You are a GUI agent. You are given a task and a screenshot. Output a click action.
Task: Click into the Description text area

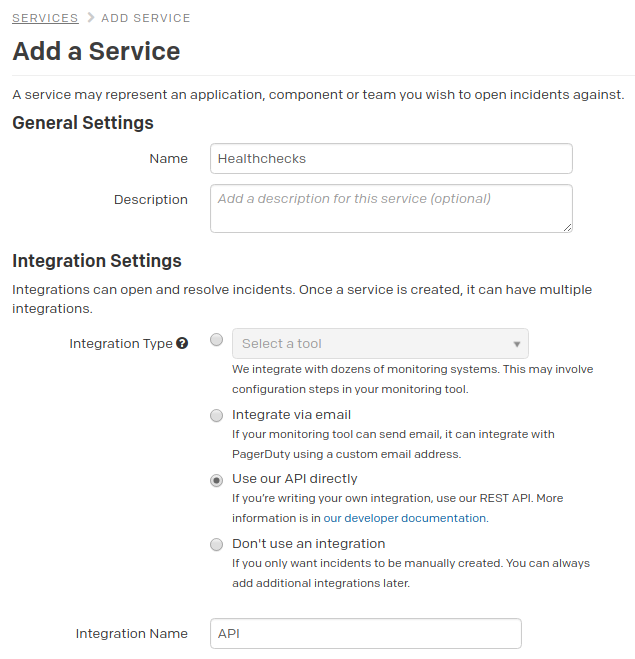[x=391, y=208]
